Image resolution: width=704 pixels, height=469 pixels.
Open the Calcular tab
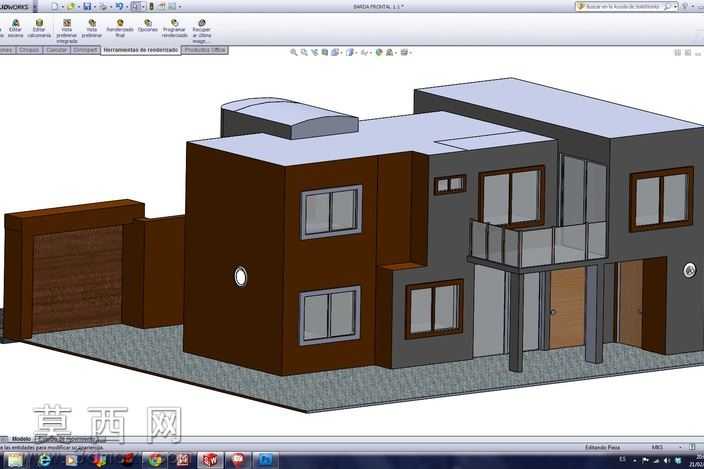click(x=57, y=50)
